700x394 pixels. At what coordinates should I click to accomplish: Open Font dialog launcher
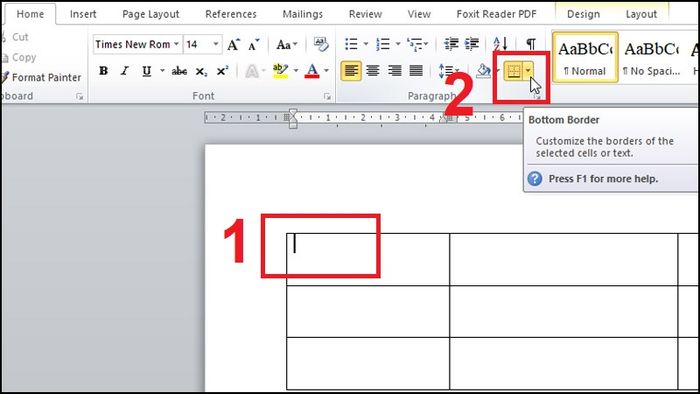(x=327, y=96)
